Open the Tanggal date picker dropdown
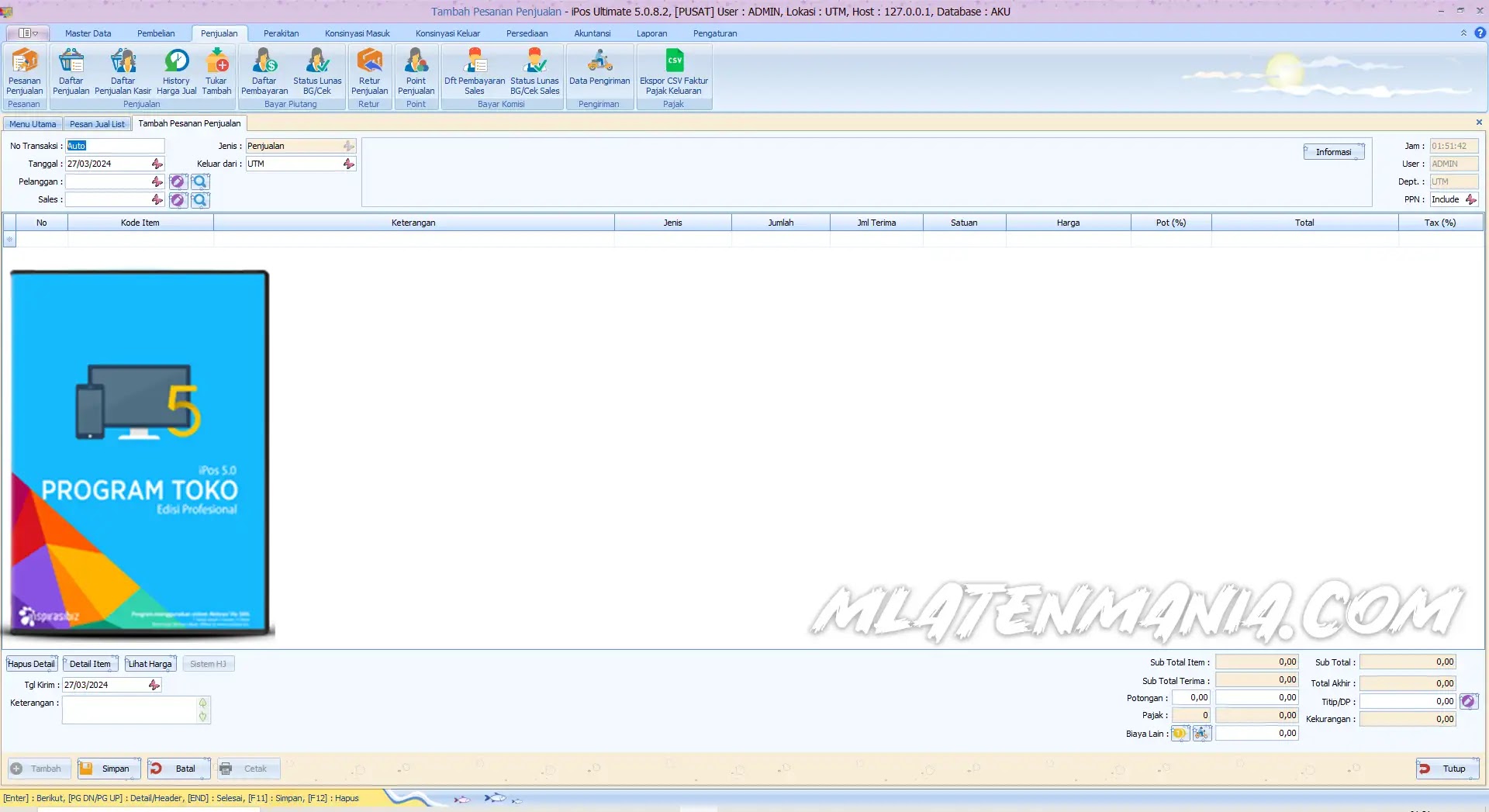The image size is (1489, 812). click(x=157, y=164)
